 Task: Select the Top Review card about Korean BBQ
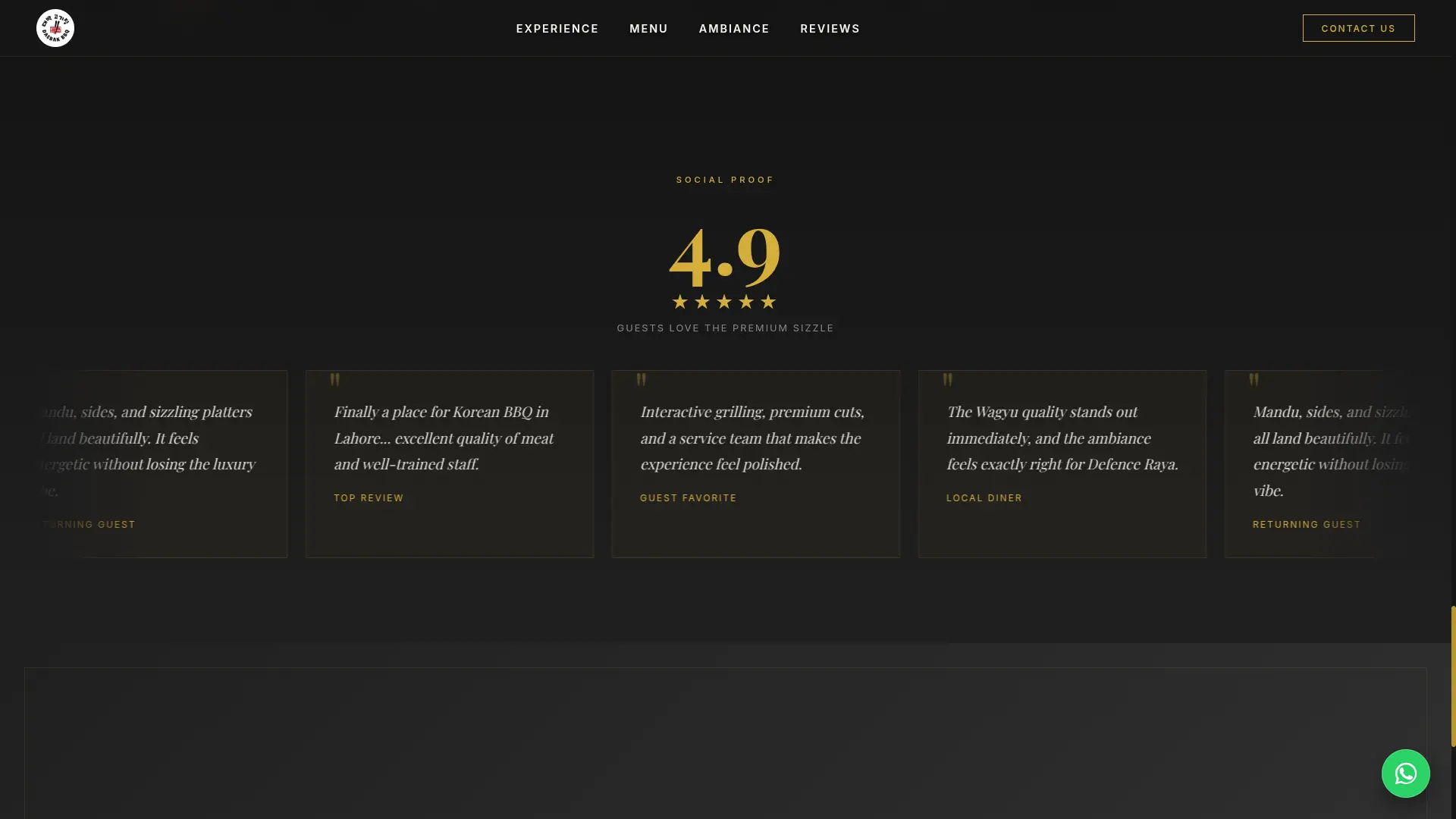[450, 464]
